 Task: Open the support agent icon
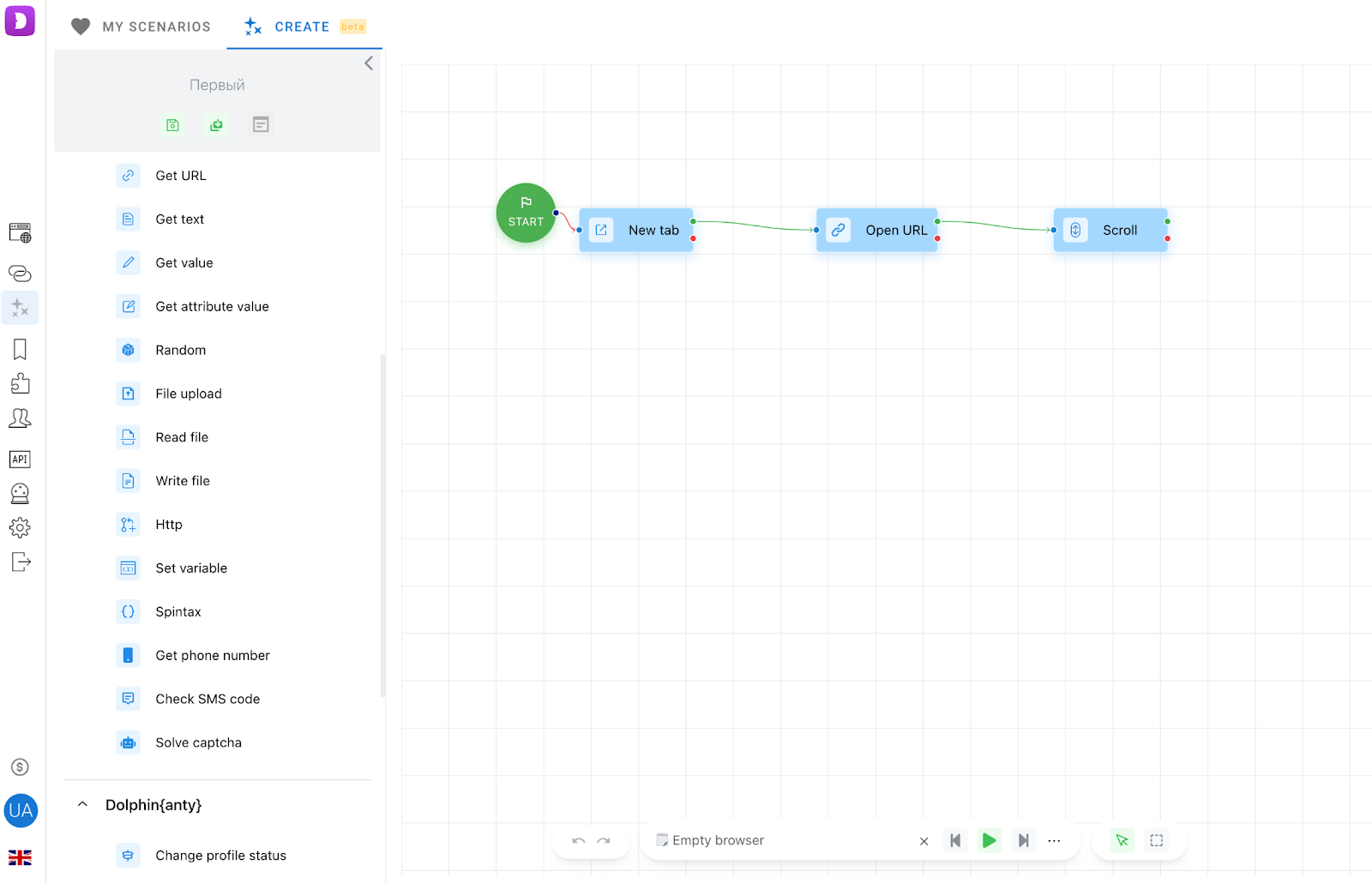20,493
